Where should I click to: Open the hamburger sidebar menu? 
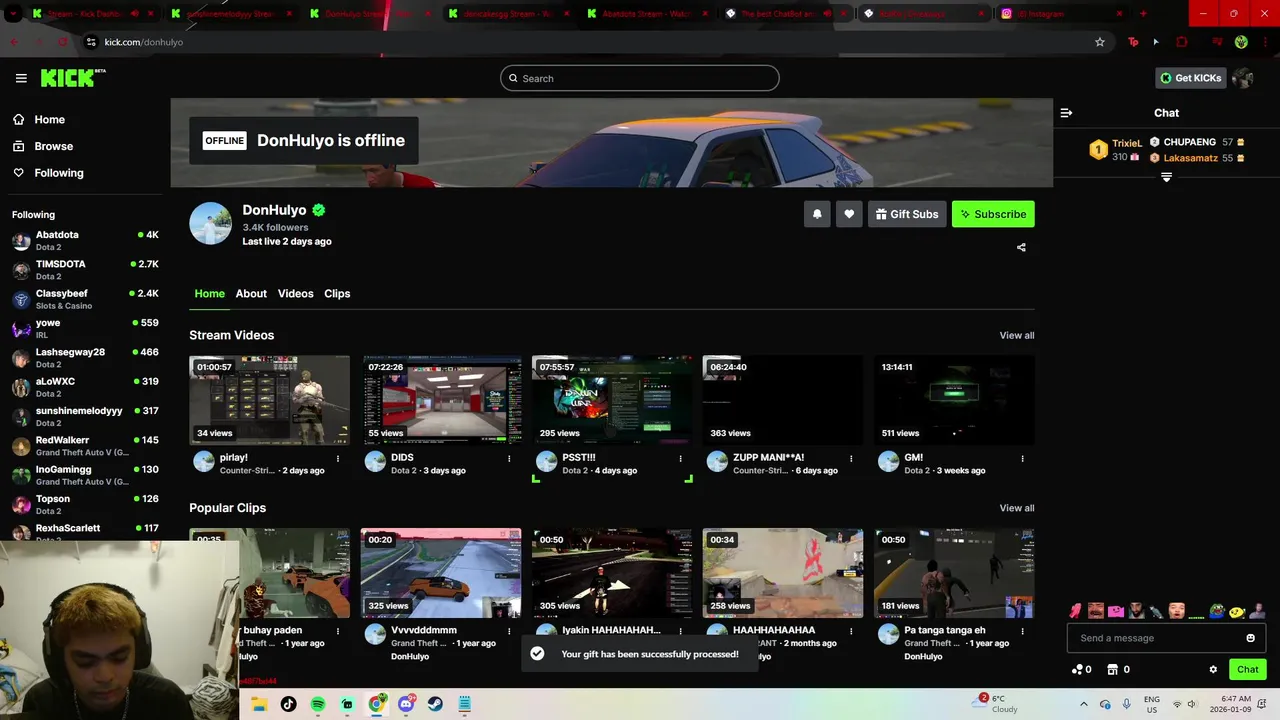point(21,78)
